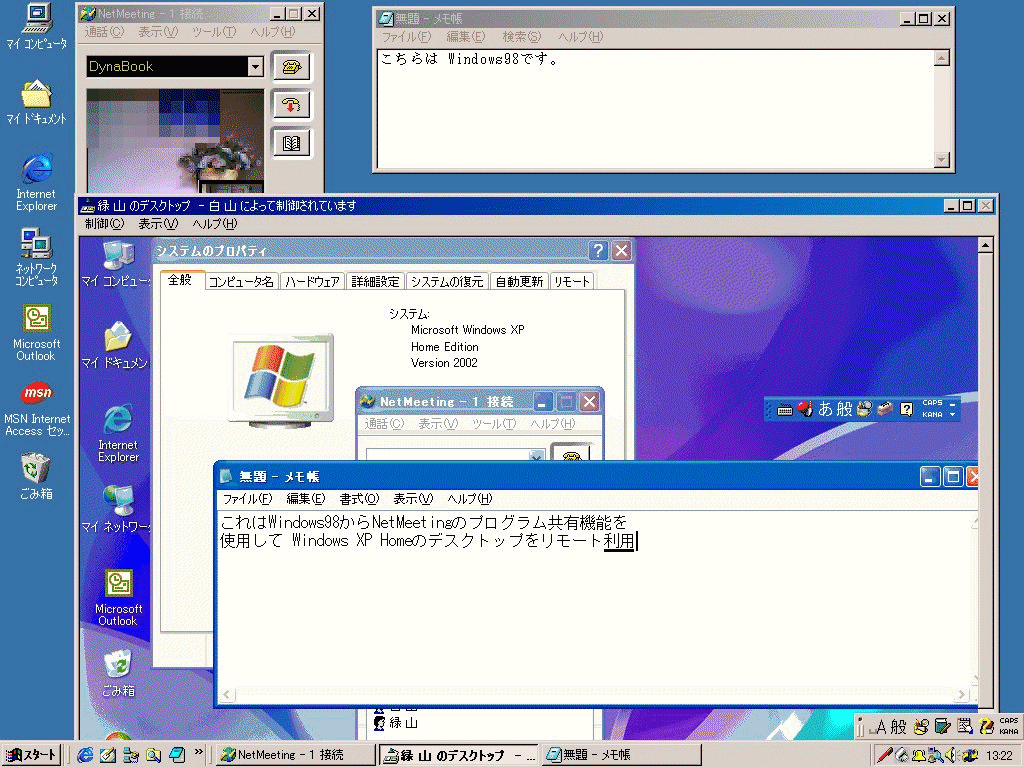Click Microsoft Outlook icon on the remote XP desktop
This screenshot has height=768, width=1024.
coord(118,598)
